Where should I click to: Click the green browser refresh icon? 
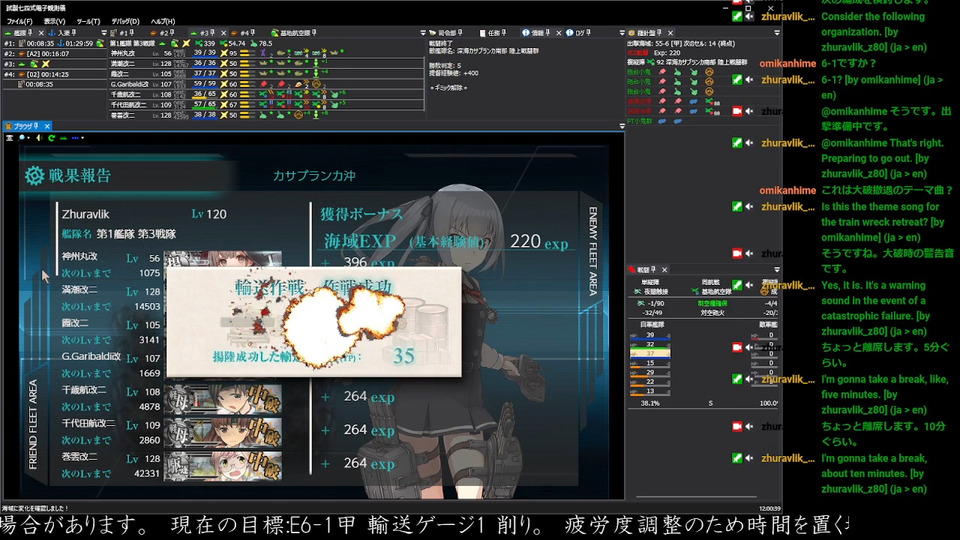click(51, 138)
